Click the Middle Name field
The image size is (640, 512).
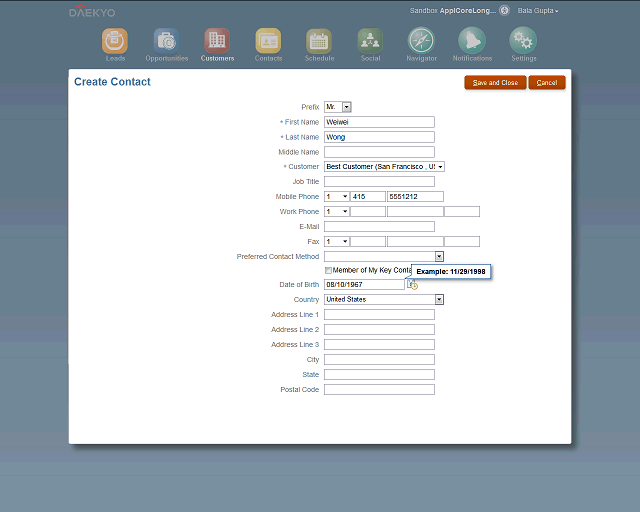[x=379, y=152]
